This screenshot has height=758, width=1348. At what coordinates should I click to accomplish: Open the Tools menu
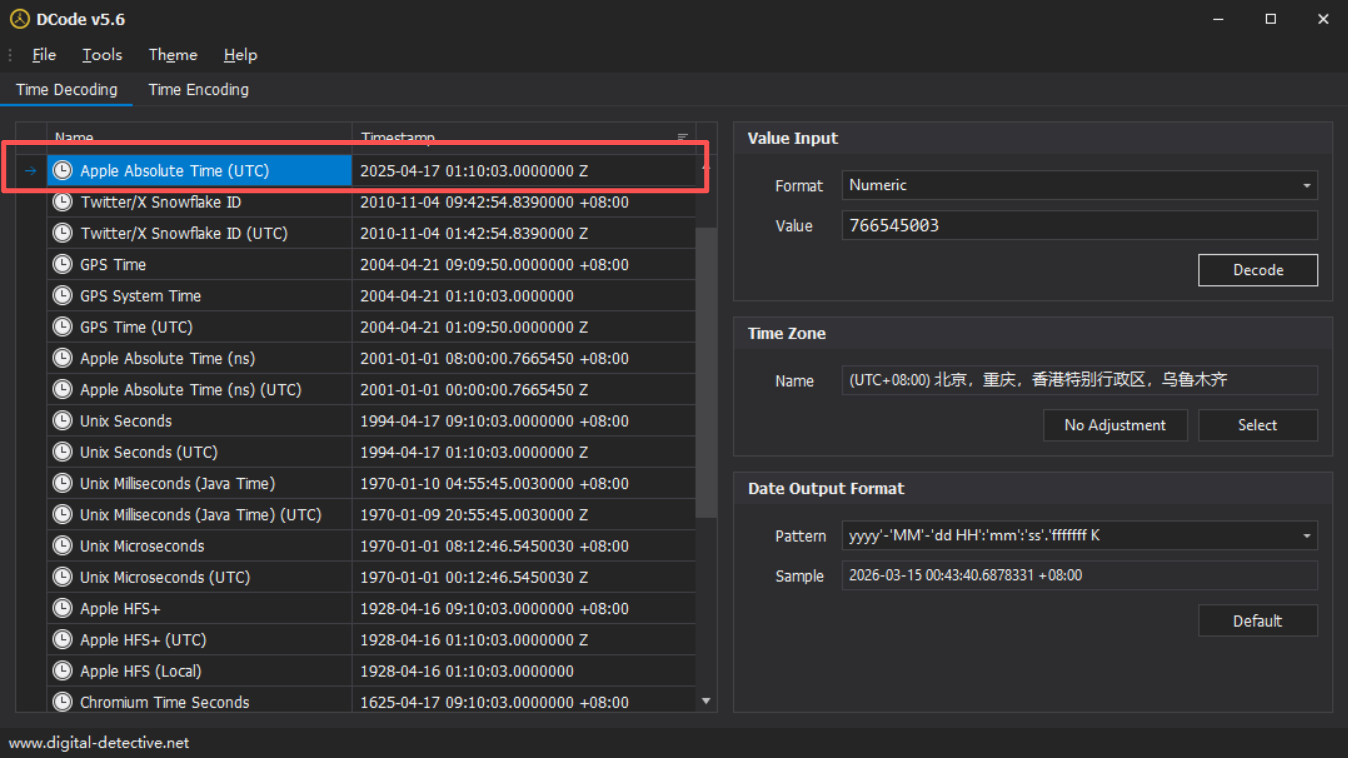tap(102, 55)
